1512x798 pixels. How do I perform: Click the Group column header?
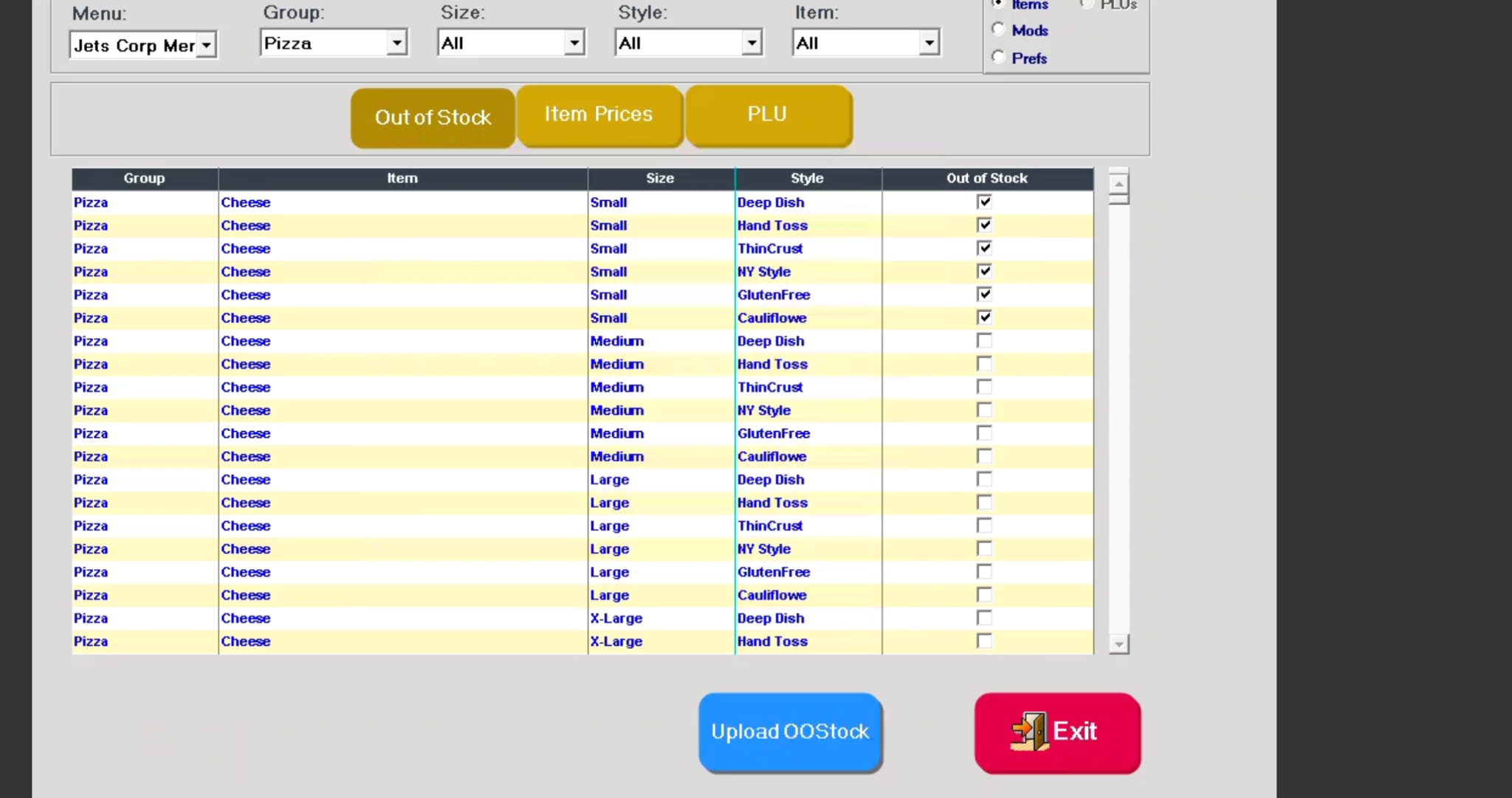tap(145, 178)
